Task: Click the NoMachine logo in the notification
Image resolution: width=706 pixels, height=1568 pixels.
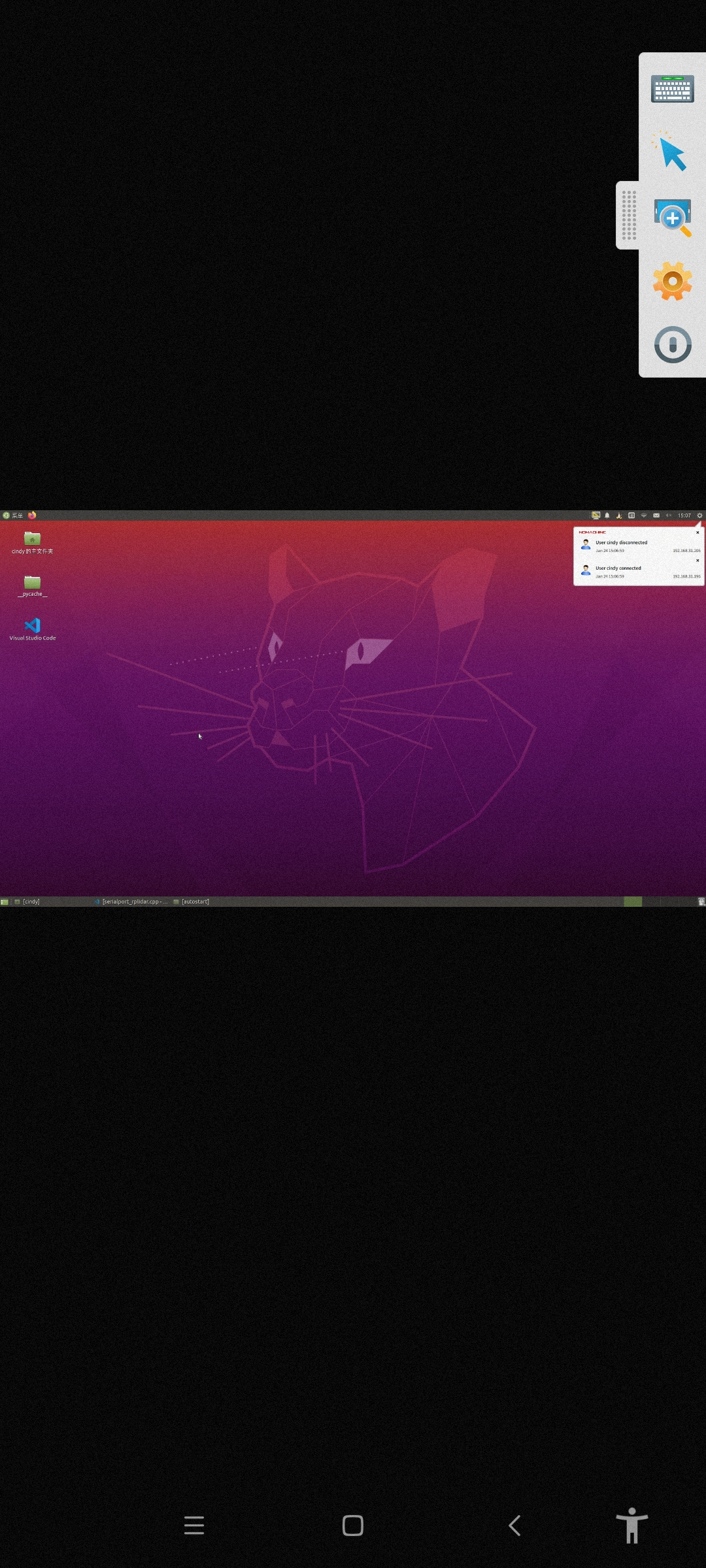Action: point(592,532)
